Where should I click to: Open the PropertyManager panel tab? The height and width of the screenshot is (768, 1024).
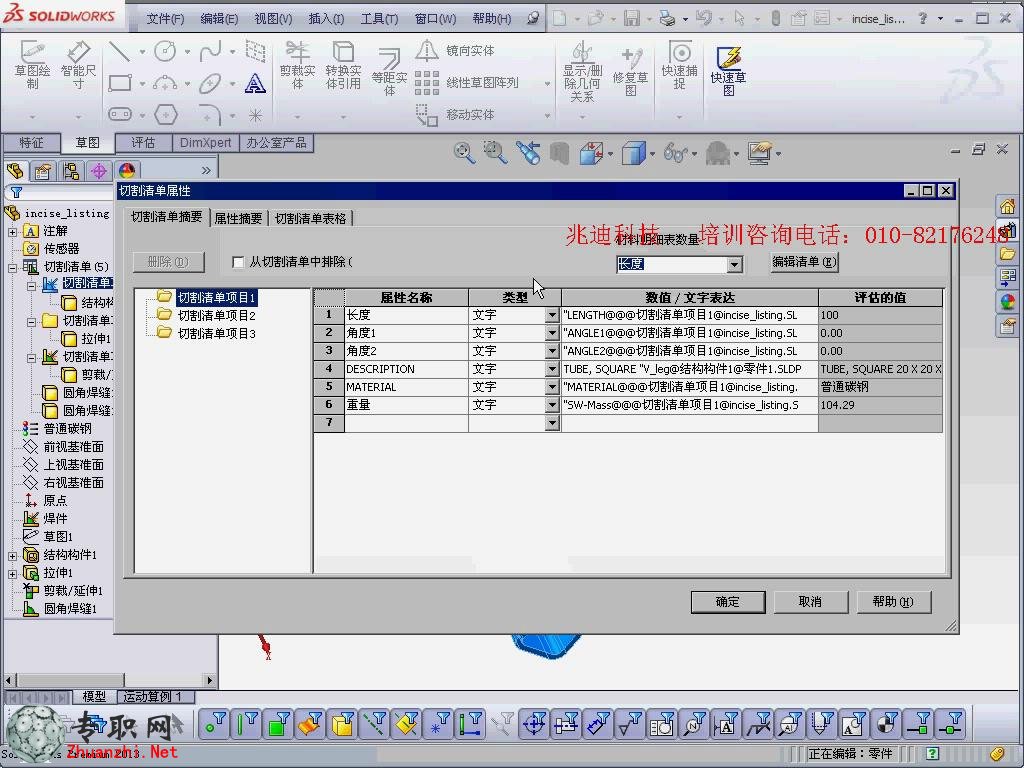[x=43, y=171]
